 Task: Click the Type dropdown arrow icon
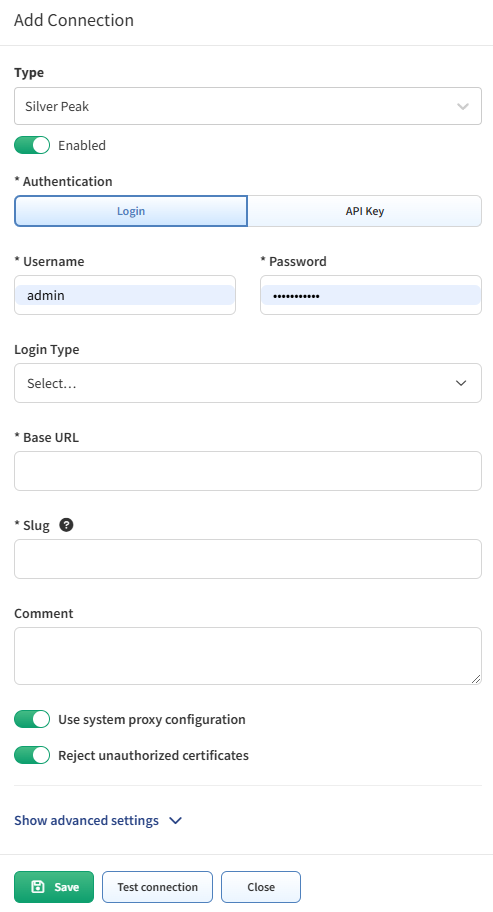click(463, 106)
